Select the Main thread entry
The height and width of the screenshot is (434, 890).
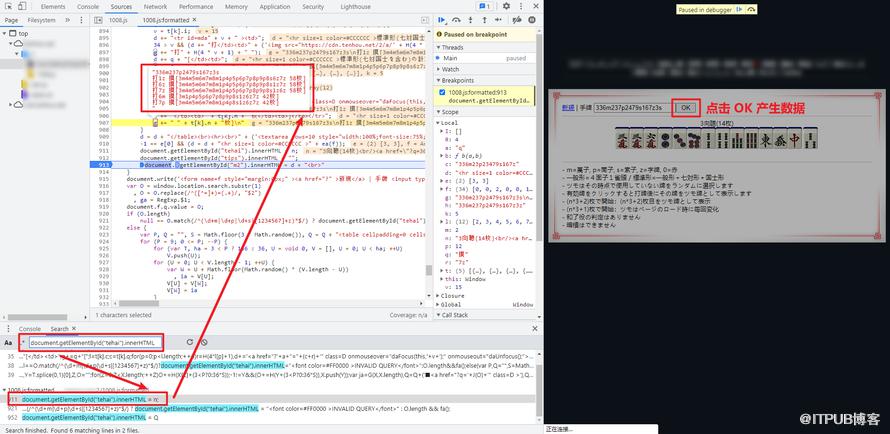tap(485, 58)
